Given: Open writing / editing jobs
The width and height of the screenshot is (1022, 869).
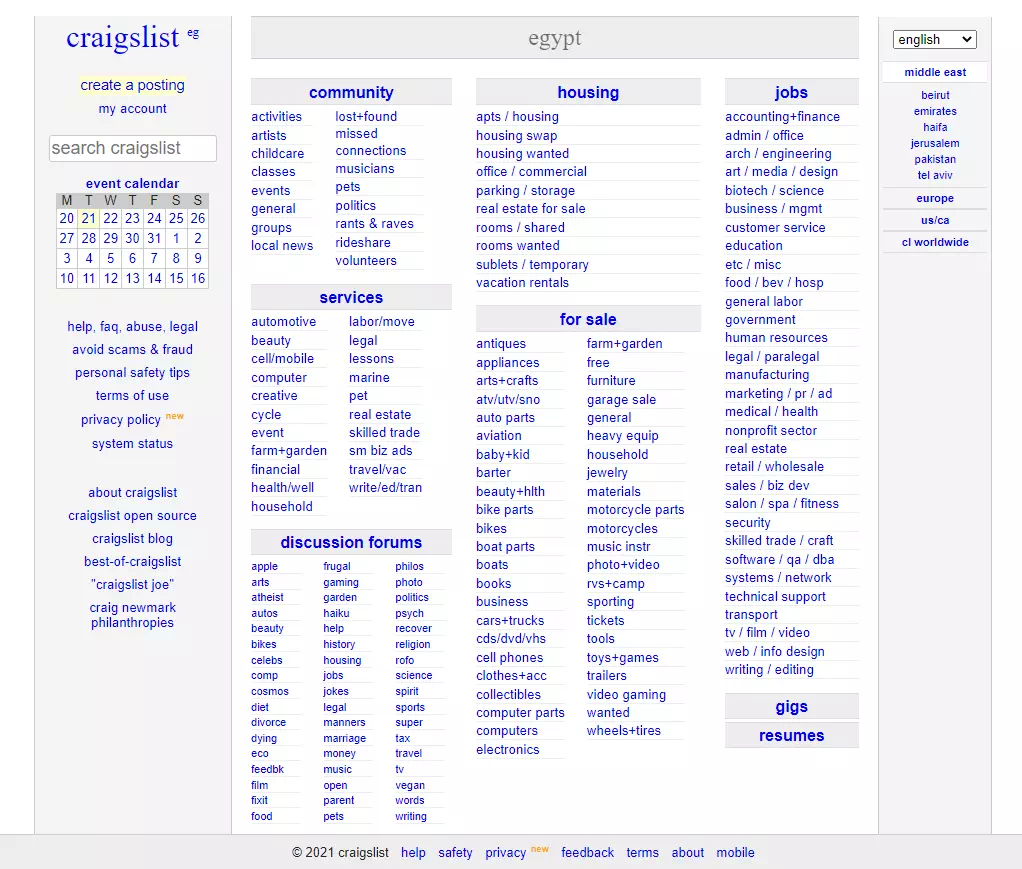Looking at the screenshot, I should point(769,670).
